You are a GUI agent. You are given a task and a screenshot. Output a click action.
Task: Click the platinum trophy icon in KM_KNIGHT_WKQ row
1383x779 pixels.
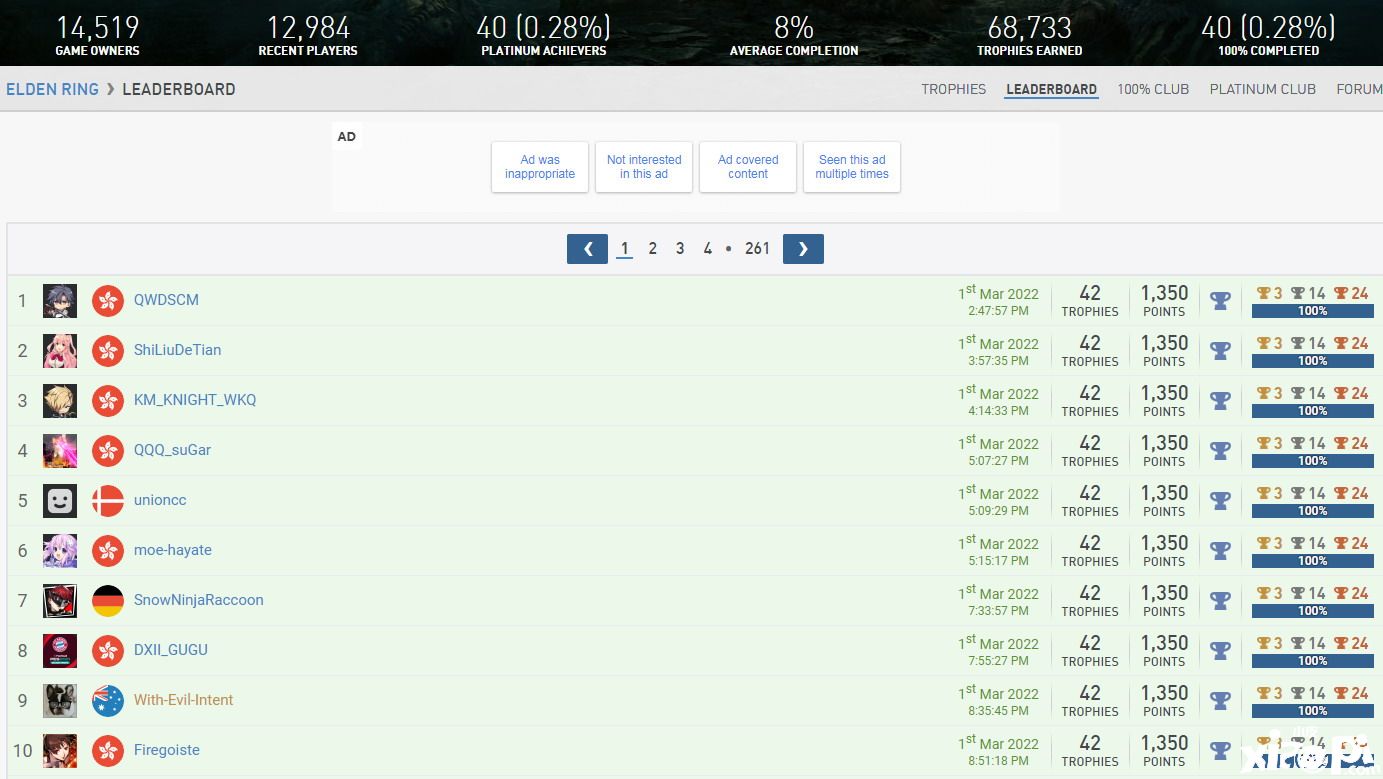(x=1220, y=400)
